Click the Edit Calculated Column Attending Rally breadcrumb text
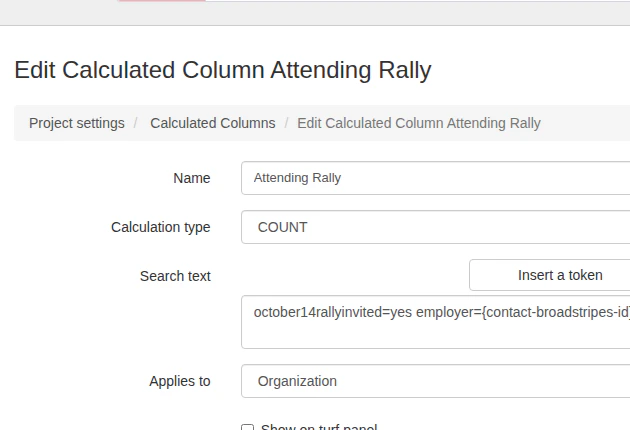The image size is (630, 430). pos(419,123)
